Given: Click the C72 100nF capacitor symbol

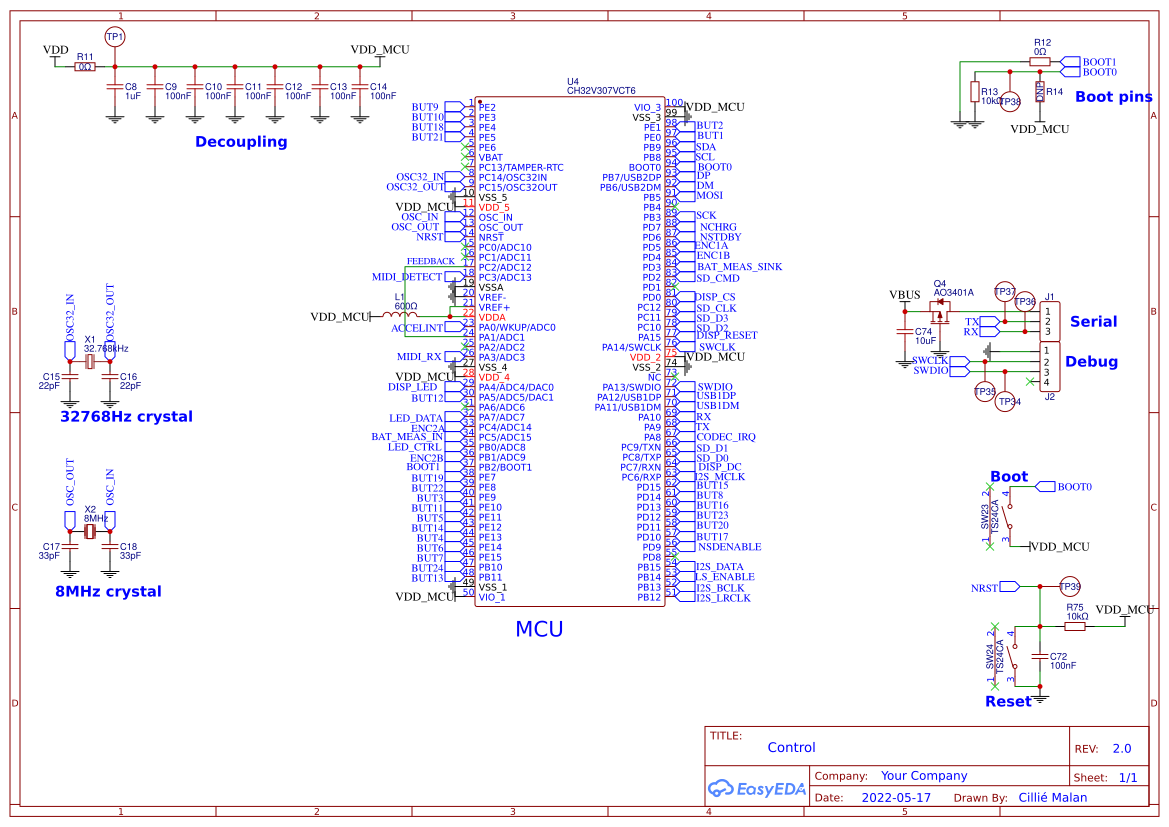Looking at the screenshot, I should [x=1040, y=657].
